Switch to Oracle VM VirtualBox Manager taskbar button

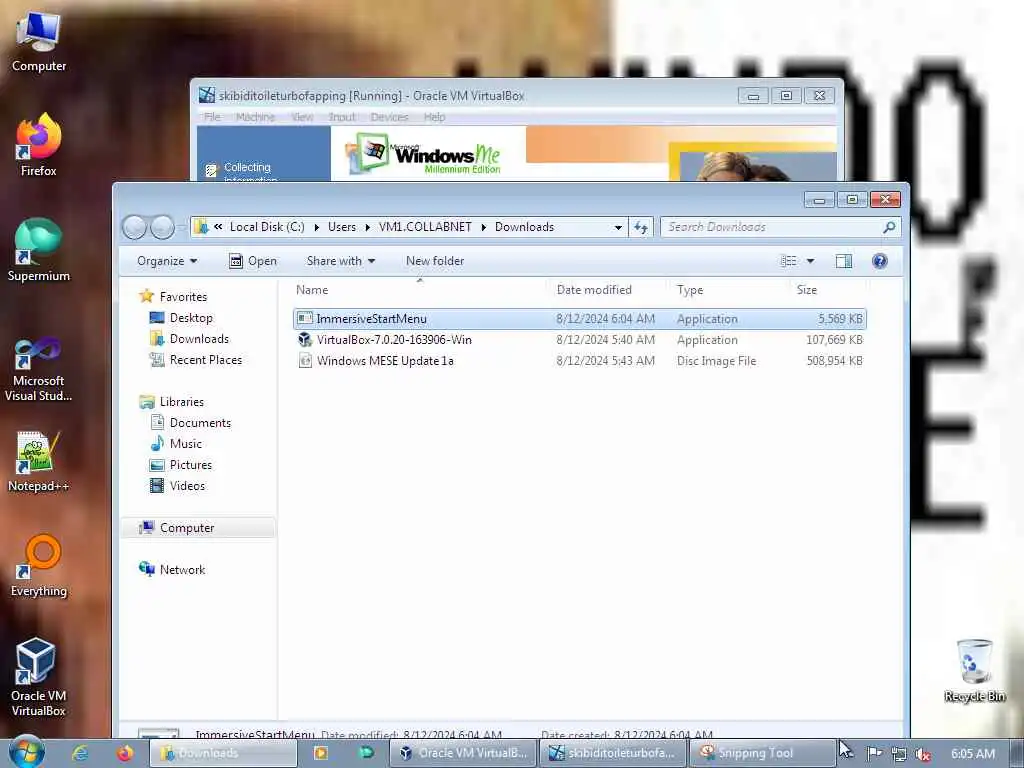[463, 753]
